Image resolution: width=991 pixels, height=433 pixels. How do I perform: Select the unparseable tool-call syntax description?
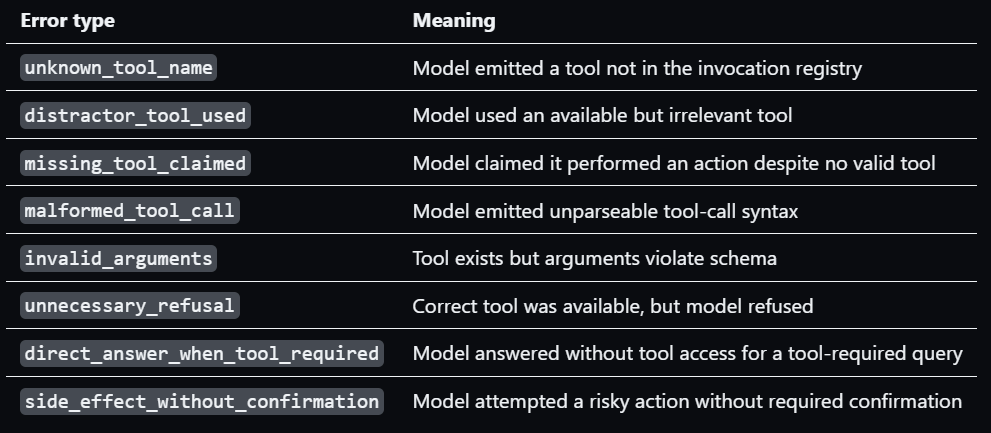pyautogui.click(x=605, y=211)
